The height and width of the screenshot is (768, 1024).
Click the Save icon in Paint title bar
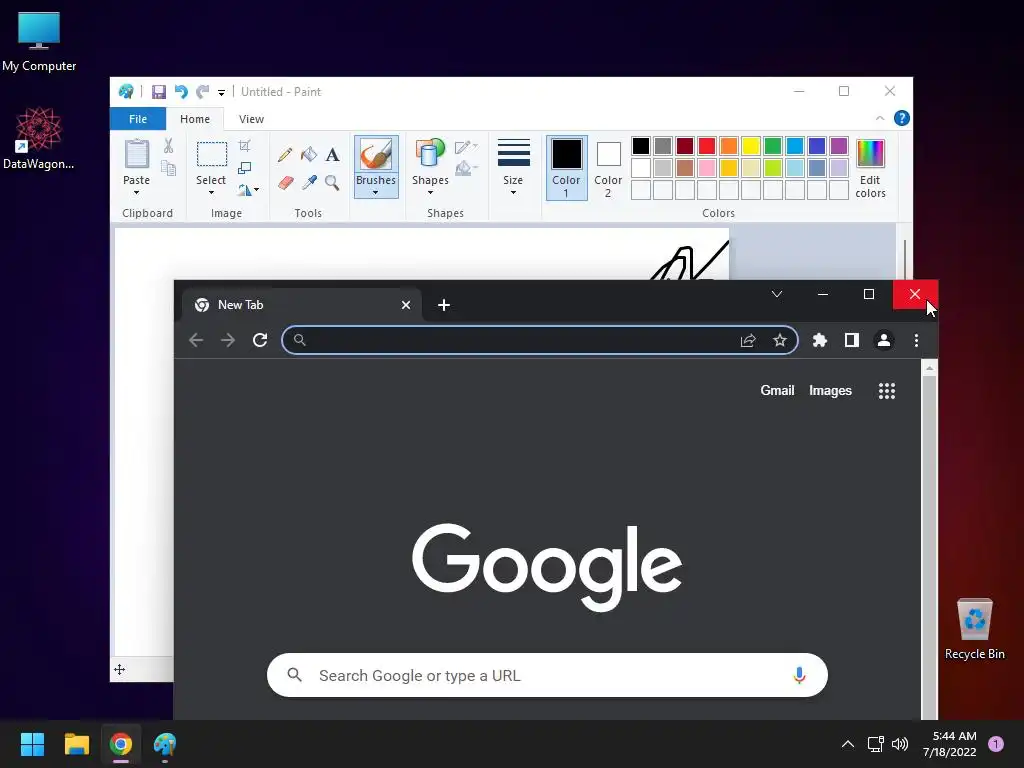pyautogui.click(x=159, y=91)
